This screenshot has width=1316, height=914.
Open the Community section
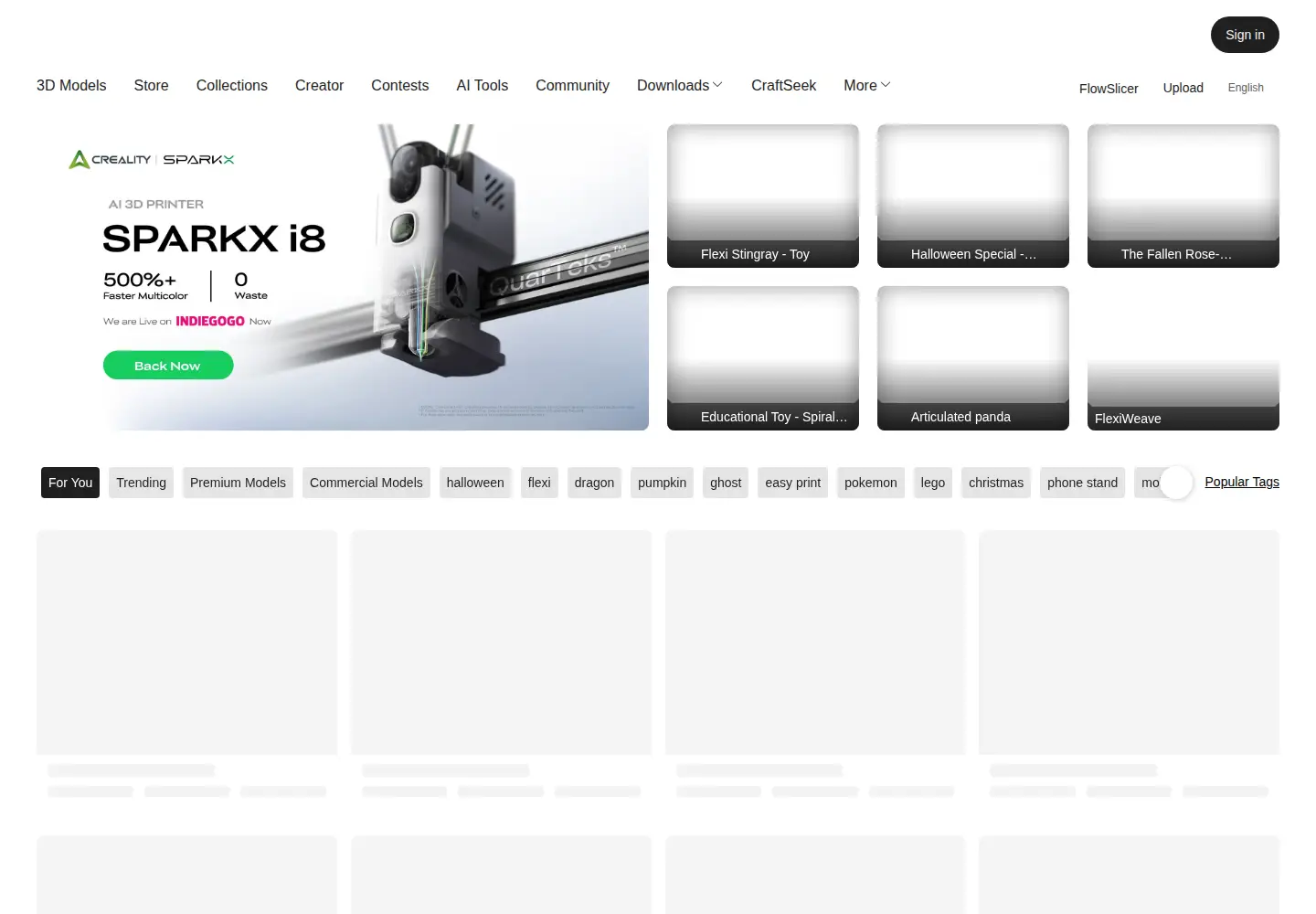(x=572, y=85)
